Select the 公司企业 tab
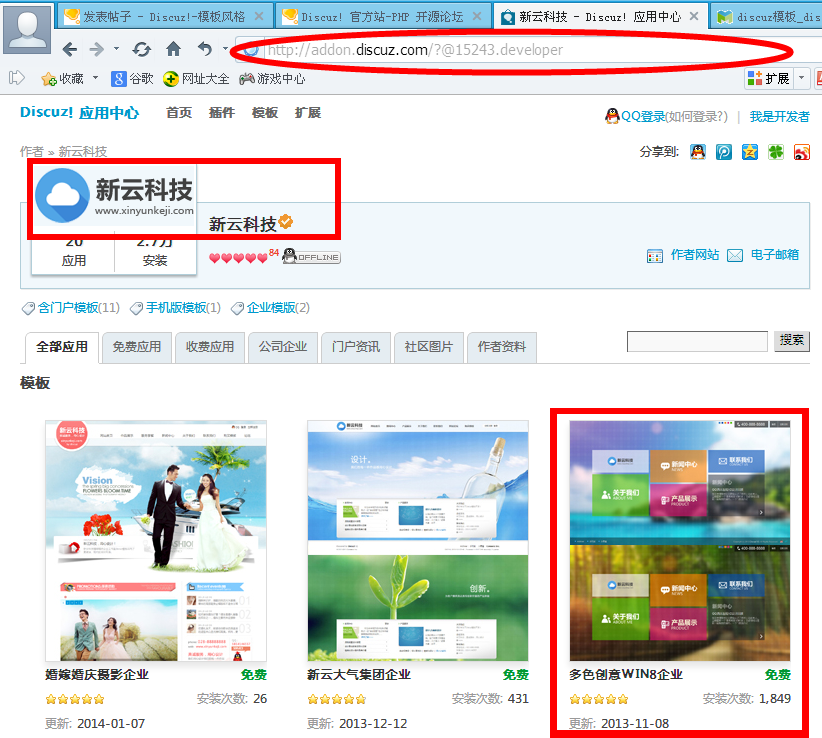The width and height of the screenshot is (822, 738). pos(283,347)
